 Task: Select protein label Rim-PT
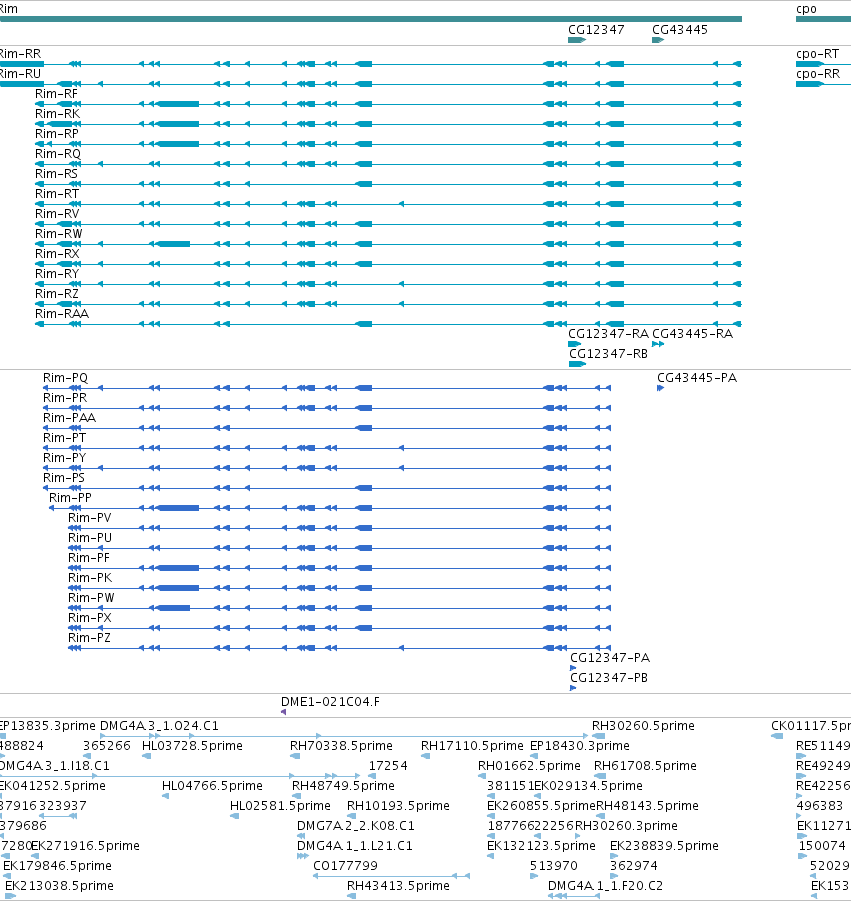click(64, 438)
